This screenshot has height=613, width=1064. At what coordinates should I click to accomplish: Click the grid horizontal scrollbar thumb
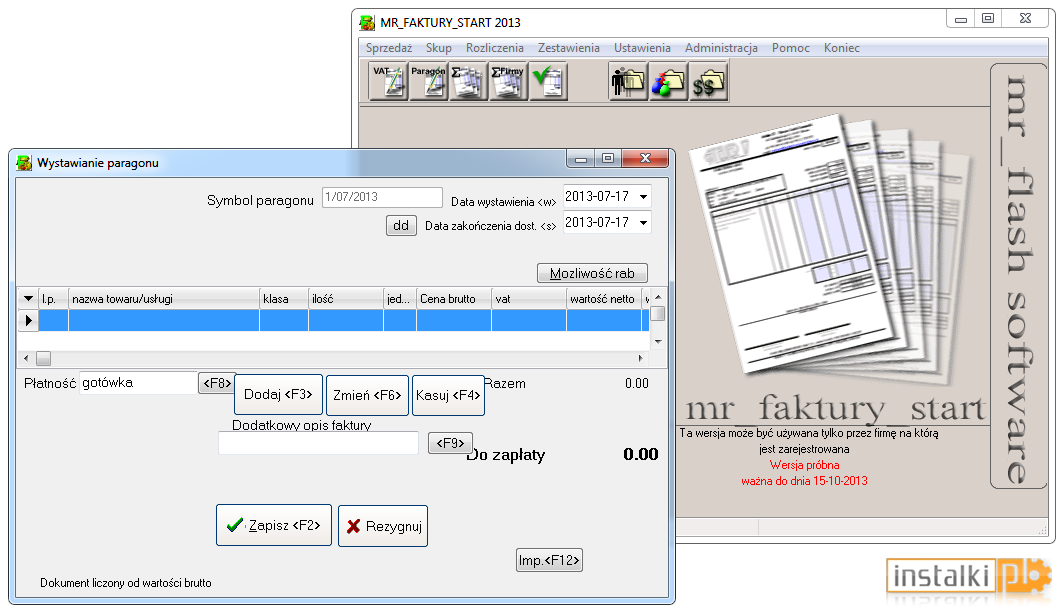point(43,358)
